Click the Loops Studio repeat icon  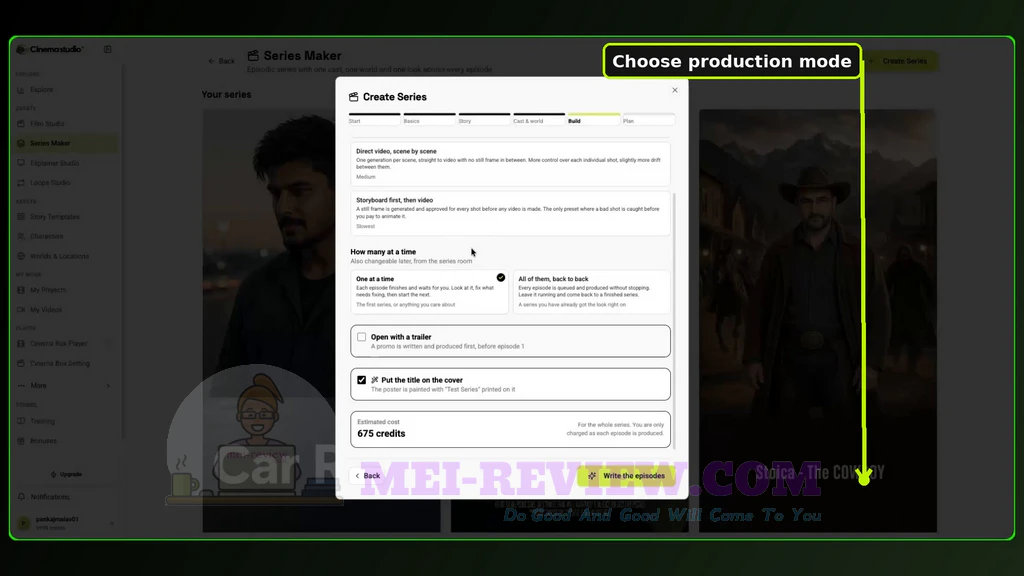coord(21,183)
